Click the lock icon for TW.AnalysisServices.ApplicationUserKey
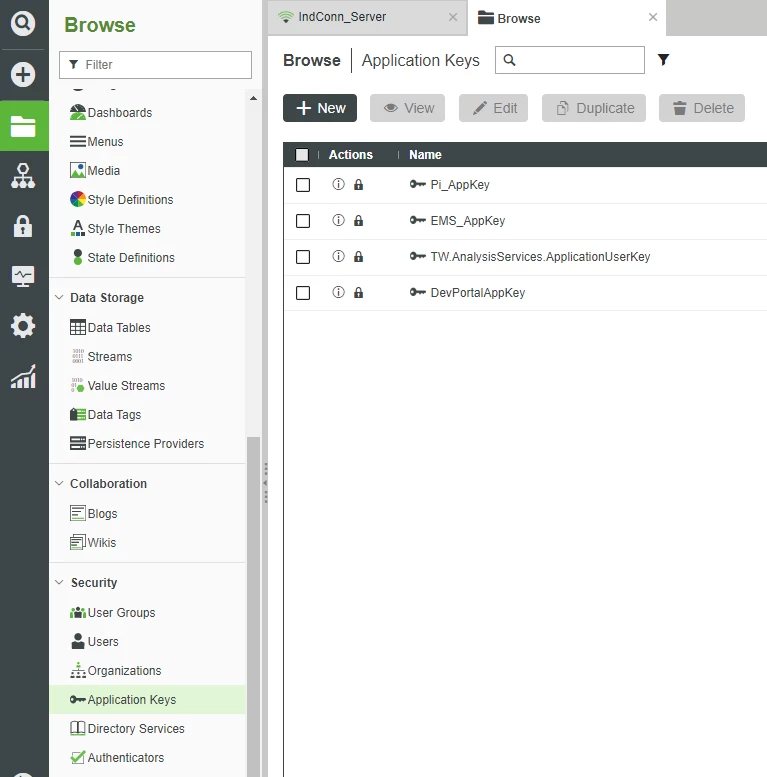This screenshot has height=777, width=767. click(358, 257)
